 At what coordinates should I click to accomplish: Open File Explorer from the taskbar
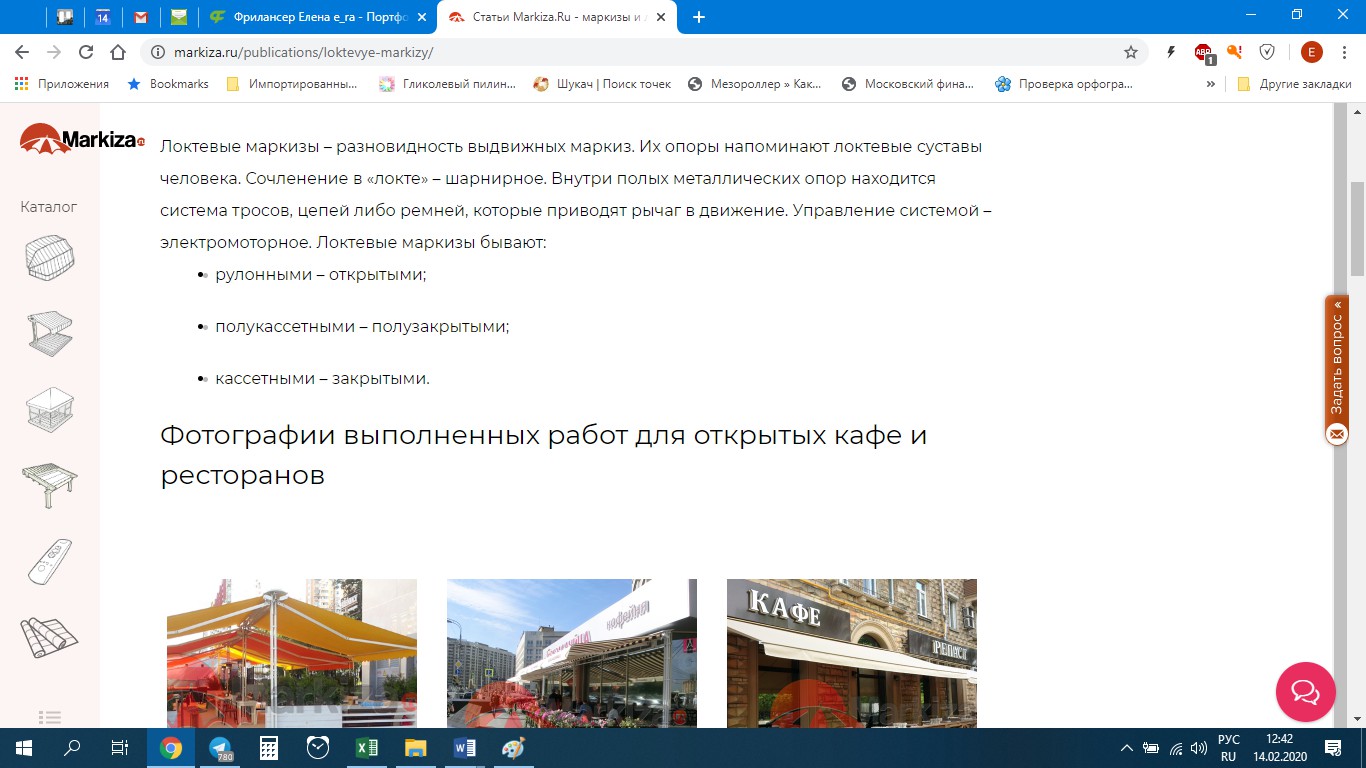(x=416, y=748)
